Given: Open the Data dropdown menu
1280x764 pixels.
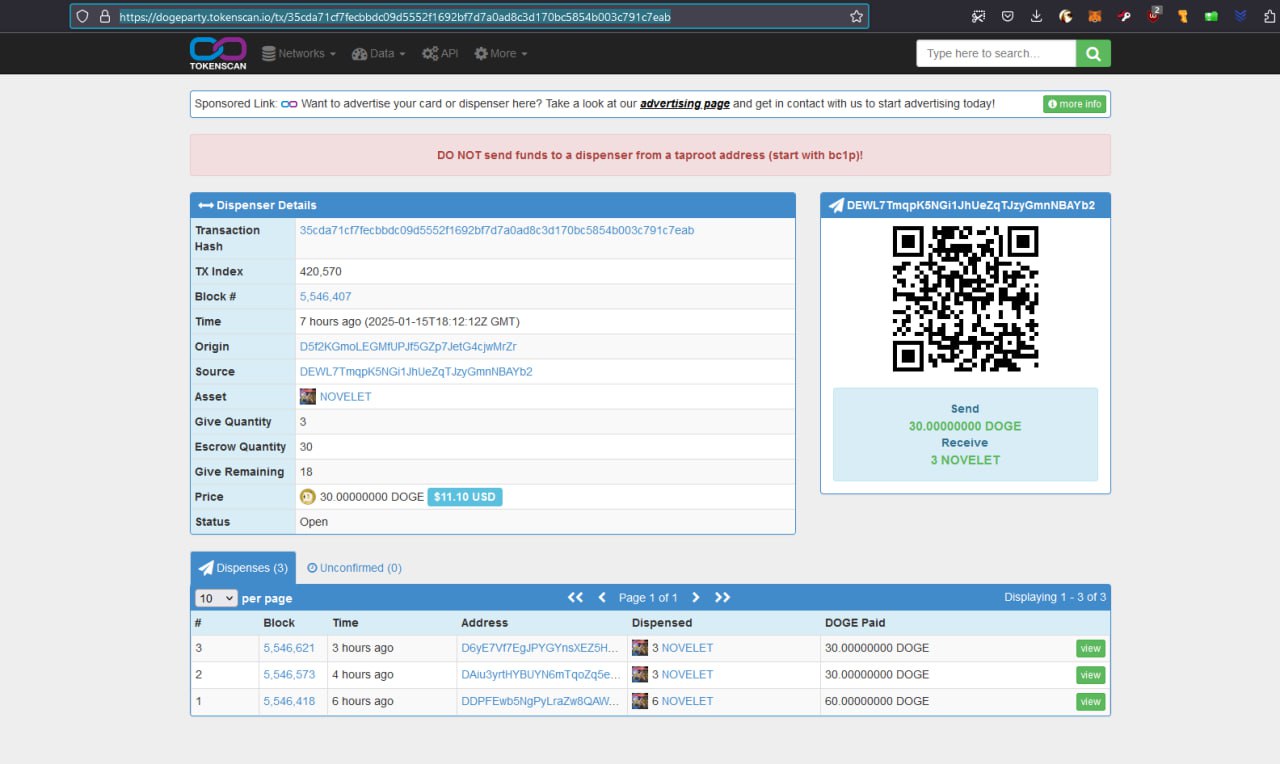Looking at the screenshot, I should point(379,54).
